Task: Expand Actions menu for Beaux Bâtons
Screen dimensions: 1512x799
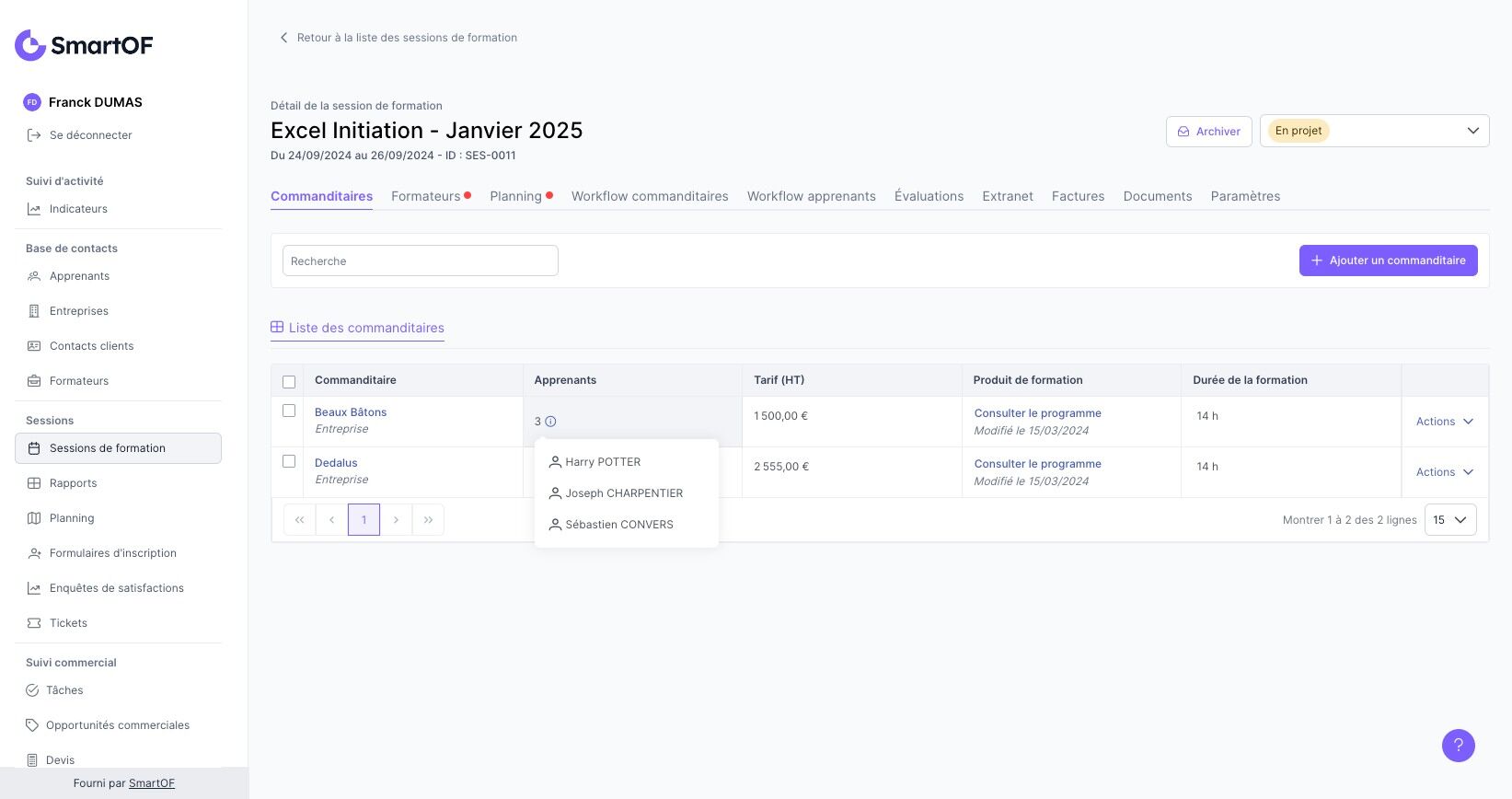Action: 1444,422
